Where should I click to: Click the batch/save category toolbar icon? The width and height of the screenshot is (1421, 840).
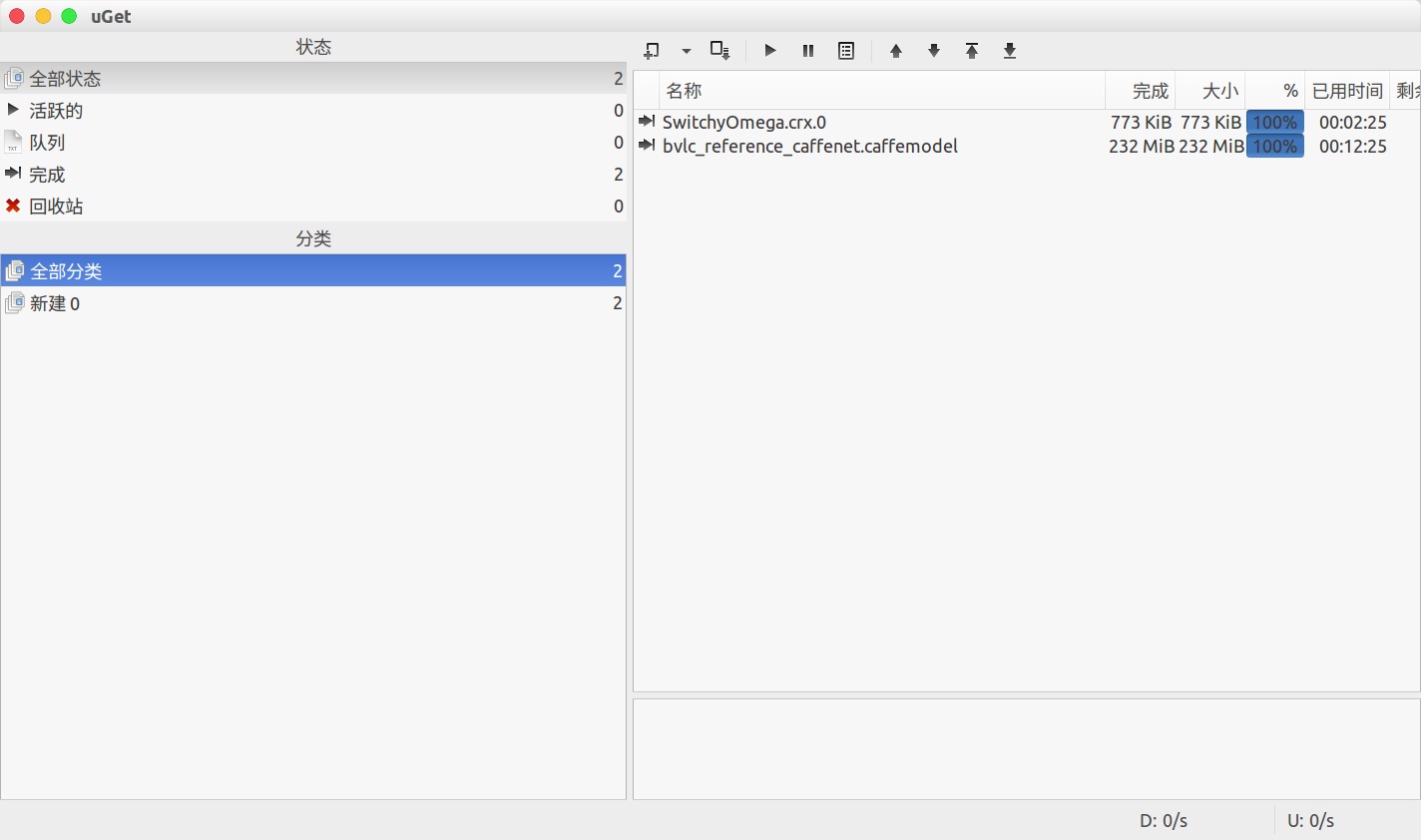(719, 51)
